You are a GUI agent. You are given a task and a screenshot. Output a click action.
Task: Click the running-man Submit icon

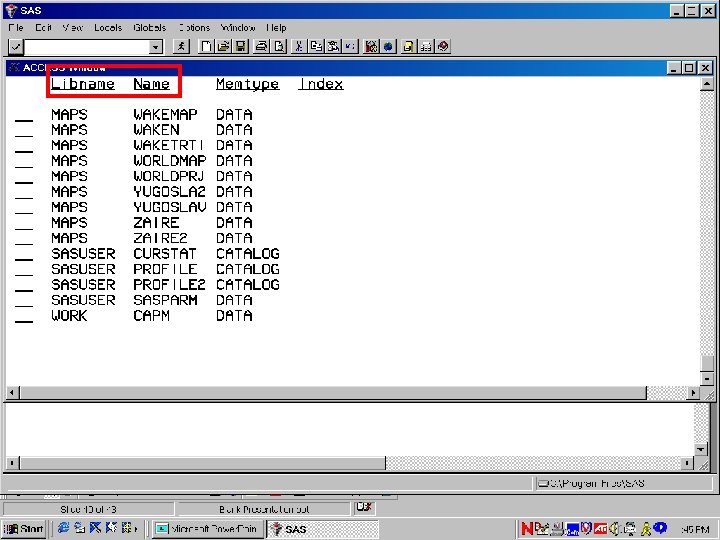(181, 46)
